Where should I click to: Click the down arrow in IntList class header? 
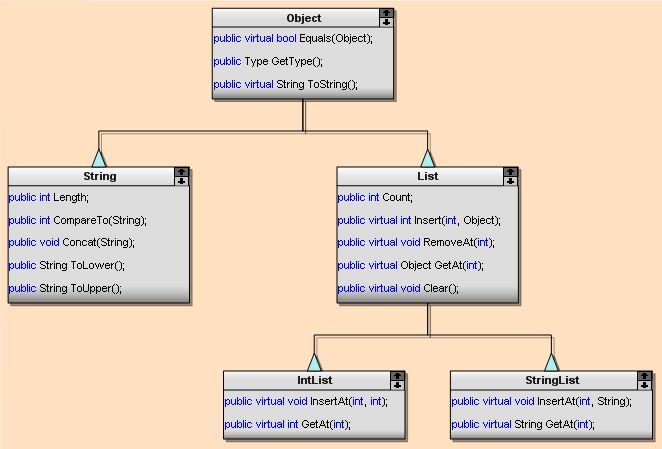click(397, 385)
